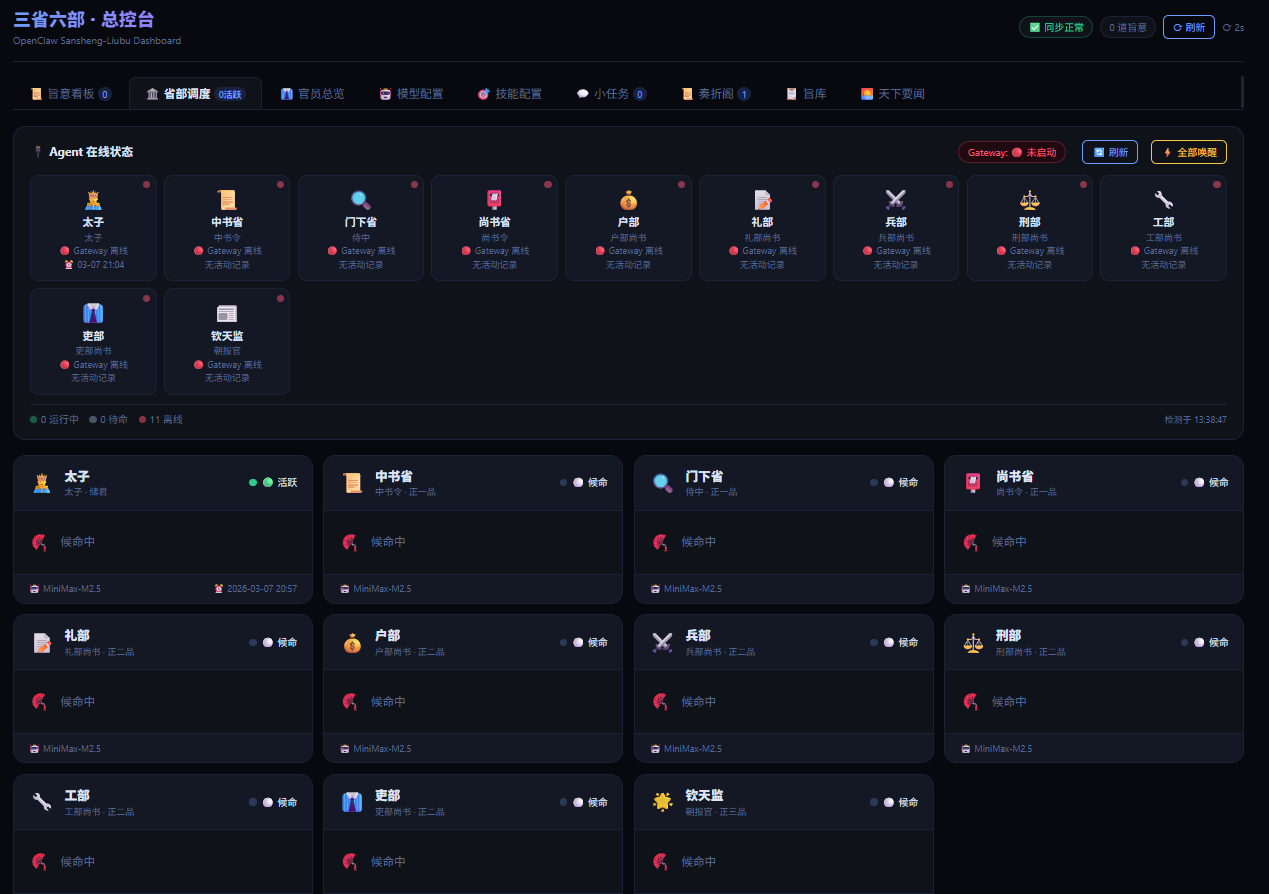Click the magnifier icon on the 门下省 侍中·正一品 card

click(x=662, y=483)
